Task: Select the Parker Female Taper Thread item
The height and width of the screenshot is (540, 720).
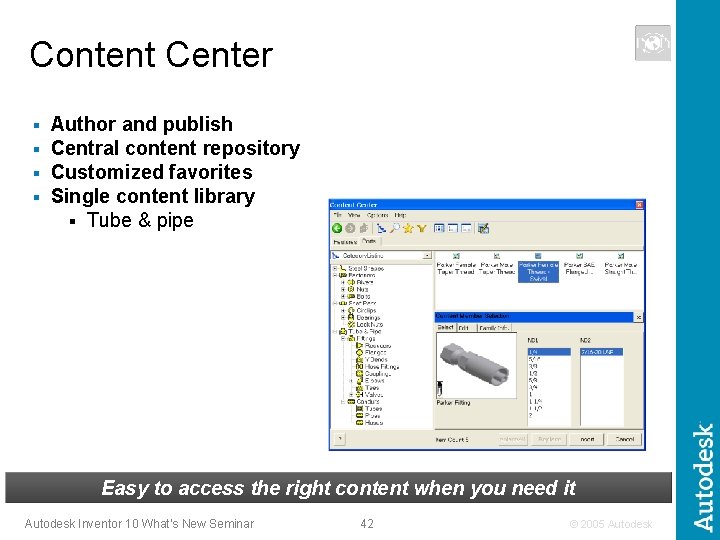Action: click(456, 264)
